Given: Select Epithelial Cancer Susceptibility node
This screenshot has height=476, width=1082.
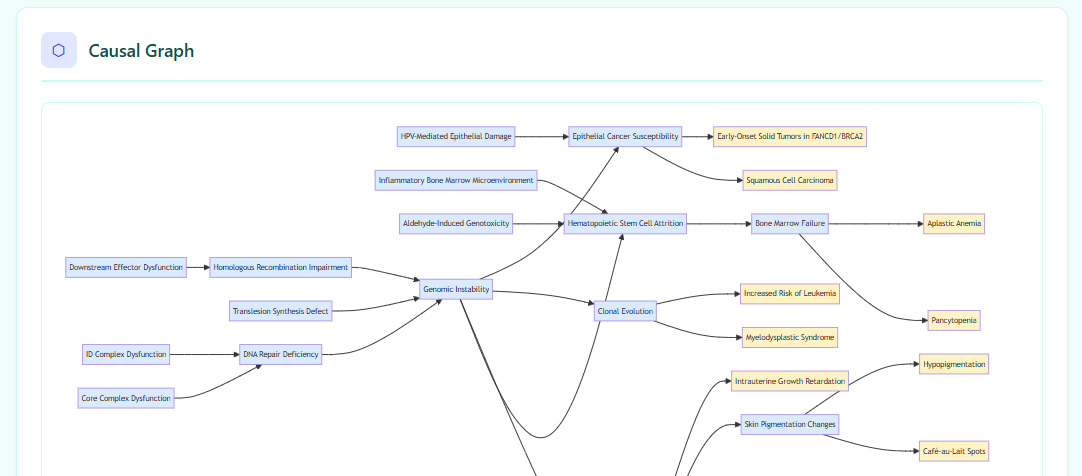Looking at the screenshot, I should (x=625, y=137).
